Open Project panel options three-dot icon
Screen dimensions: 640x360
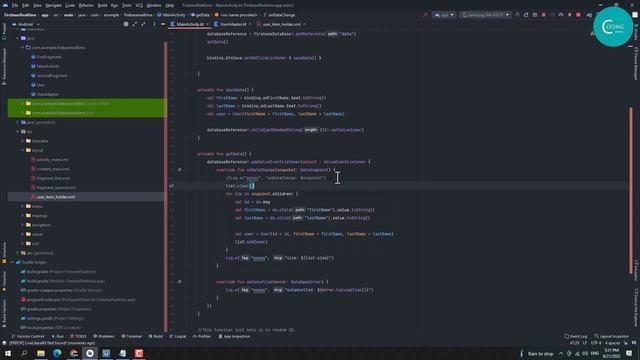(154, 24)
